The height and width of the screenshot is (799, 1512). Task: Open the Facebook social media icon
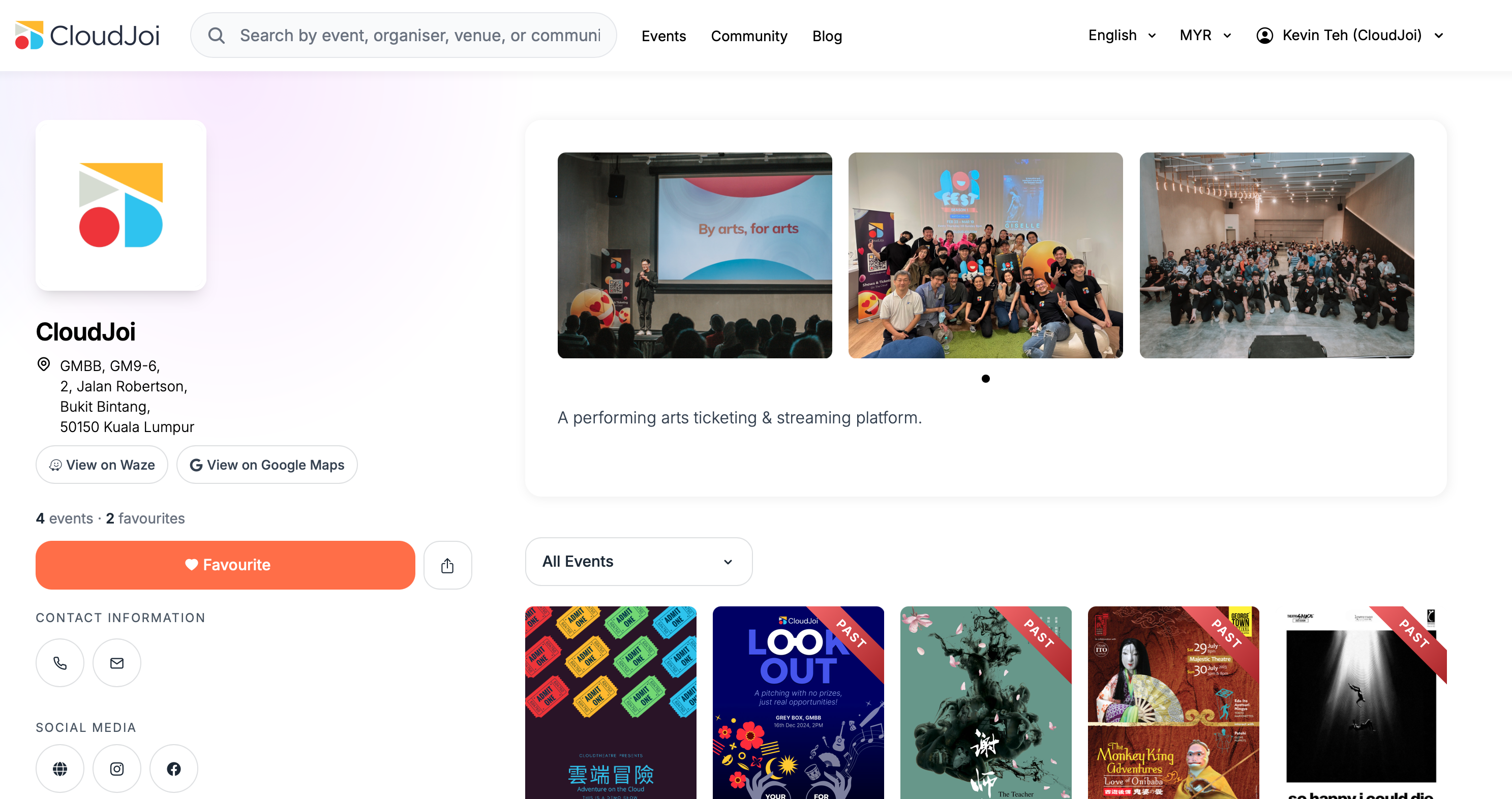point(174,768)
